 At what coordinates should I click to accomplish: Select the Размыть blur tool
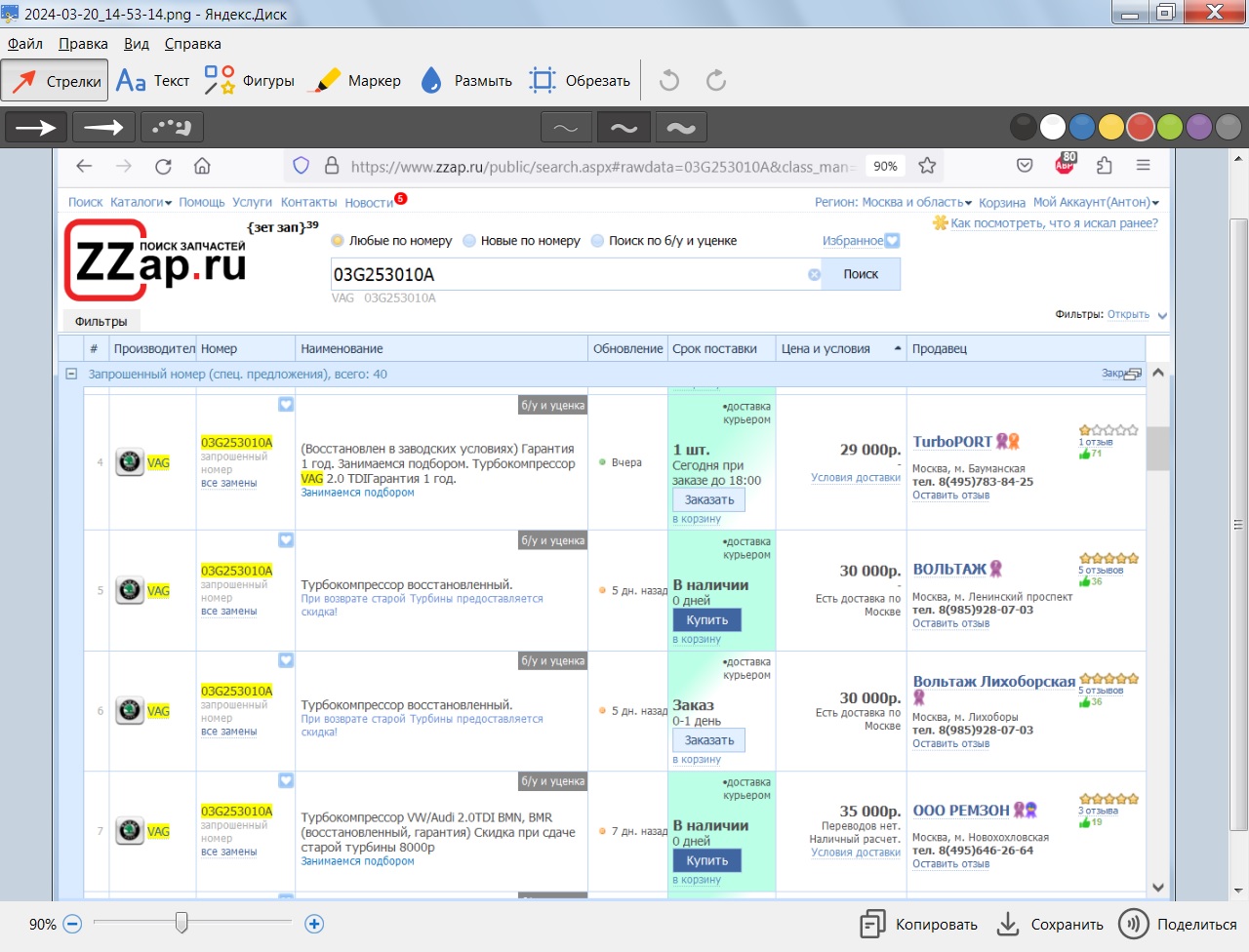point(465,81)
